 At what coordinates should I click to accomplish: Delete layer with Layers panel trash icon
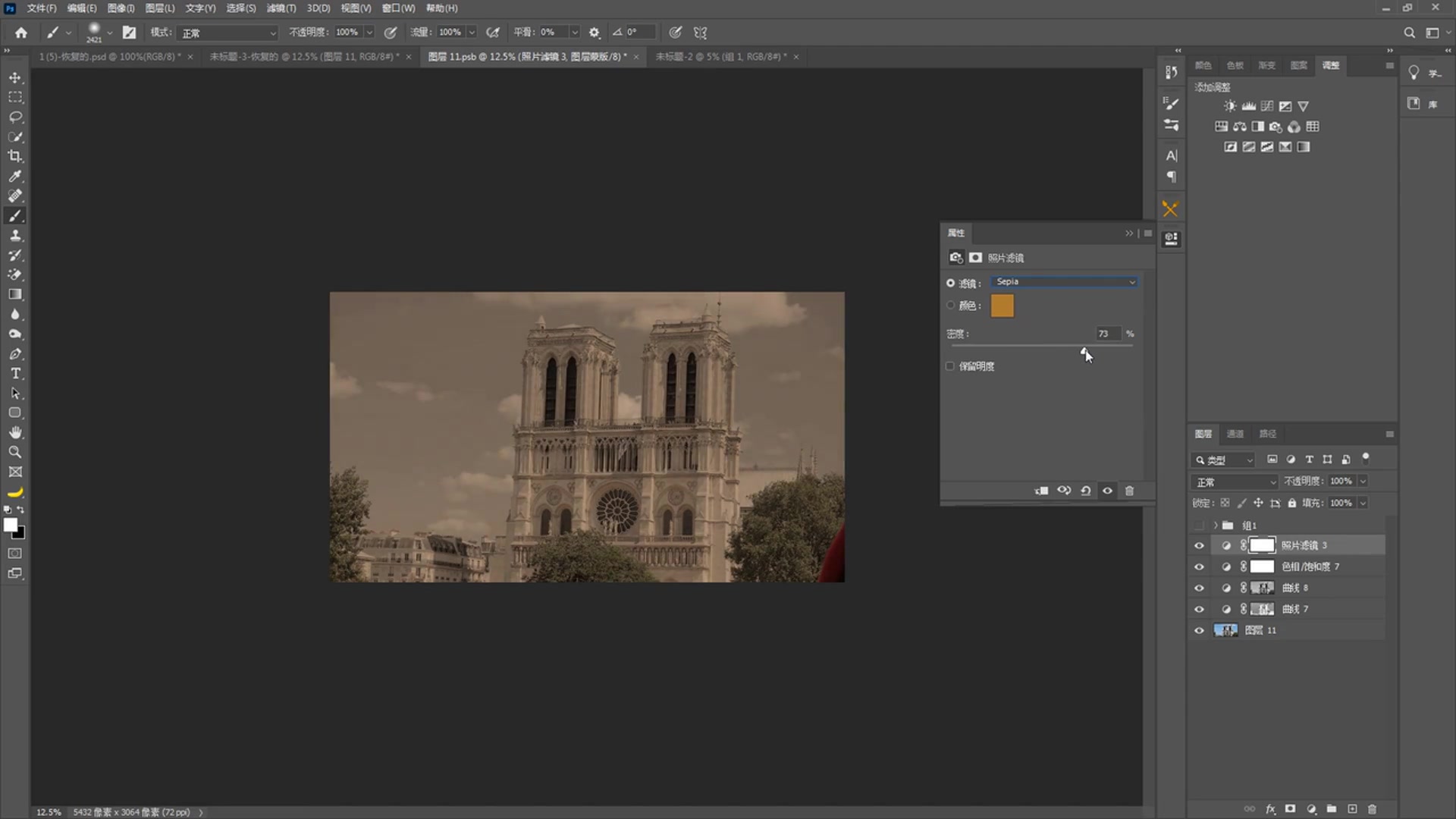(x=1372, y=809)
